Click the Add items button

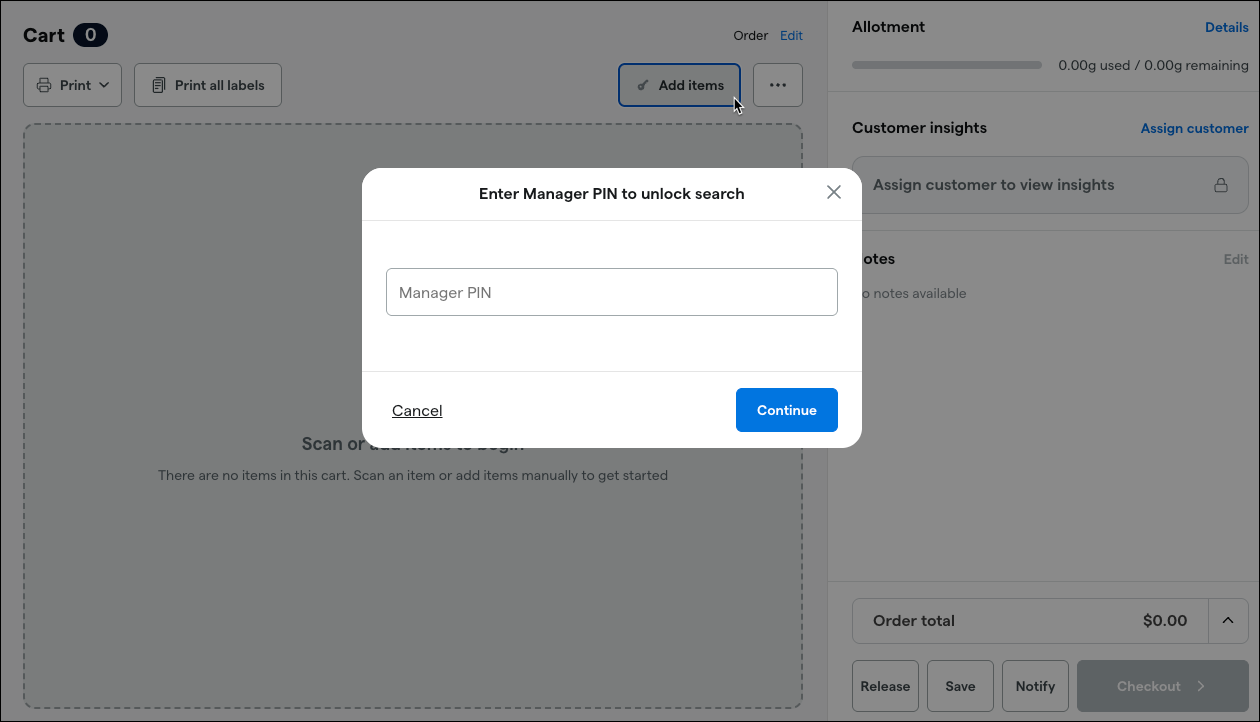tap(680, 85)
